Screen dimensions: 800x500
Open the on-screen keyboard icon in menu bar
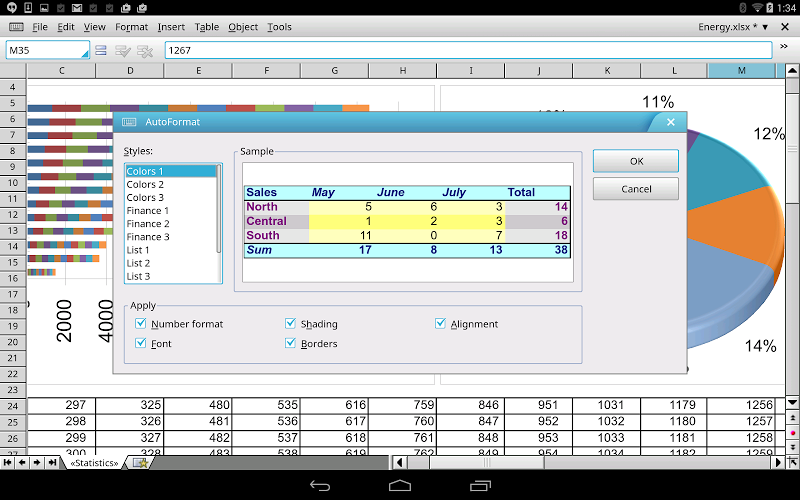point(16,27)
